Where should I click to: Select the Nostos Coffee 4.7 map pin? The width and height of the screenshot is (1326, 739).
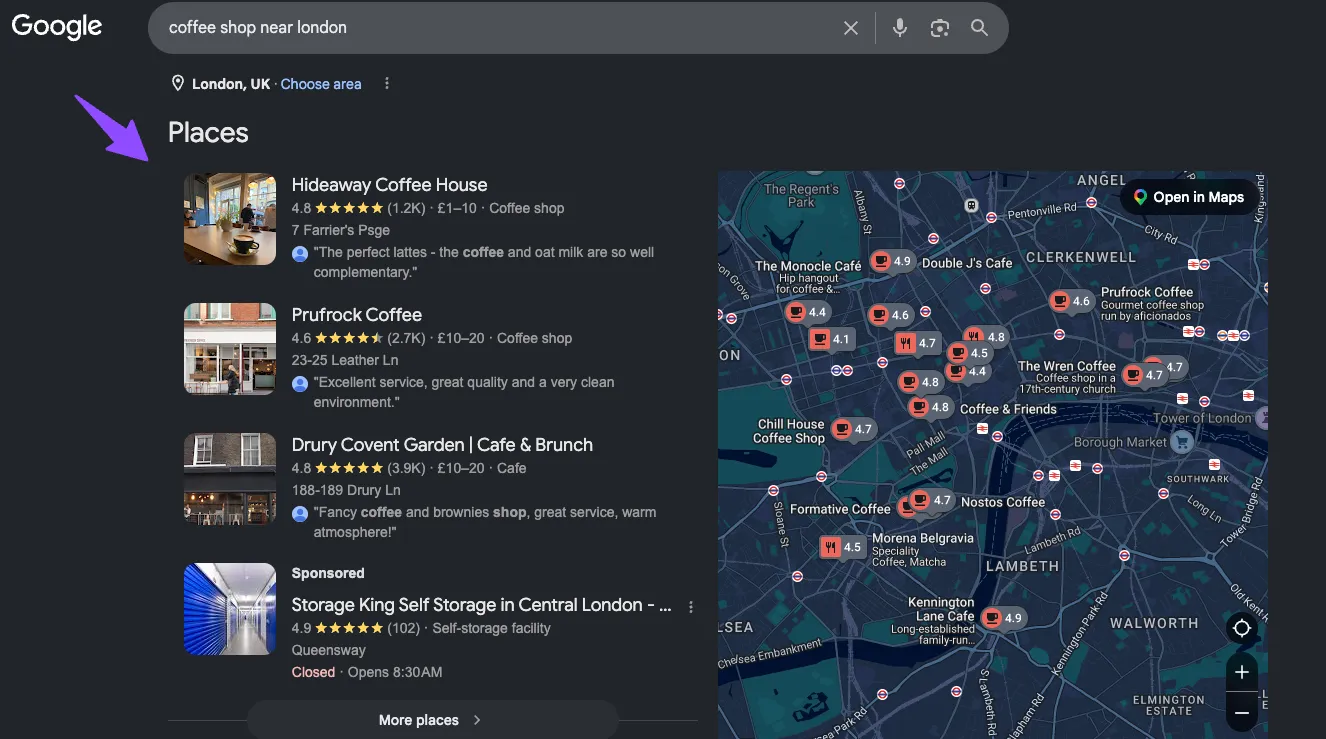[x=933, y=501]
